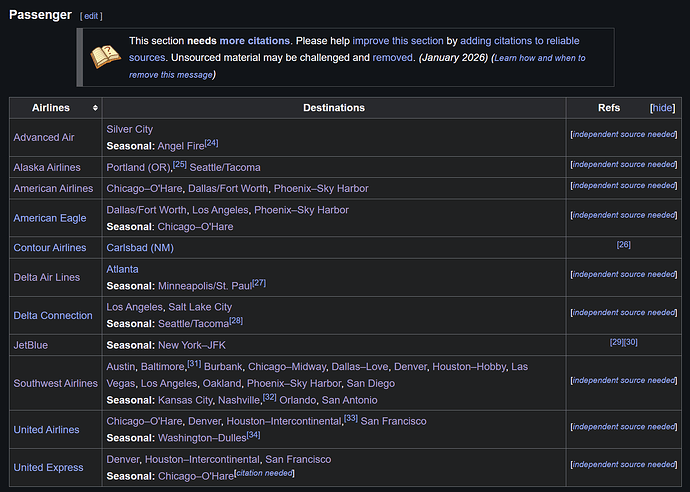
Task: Open footnote reference 34
Action: [253, 435]
